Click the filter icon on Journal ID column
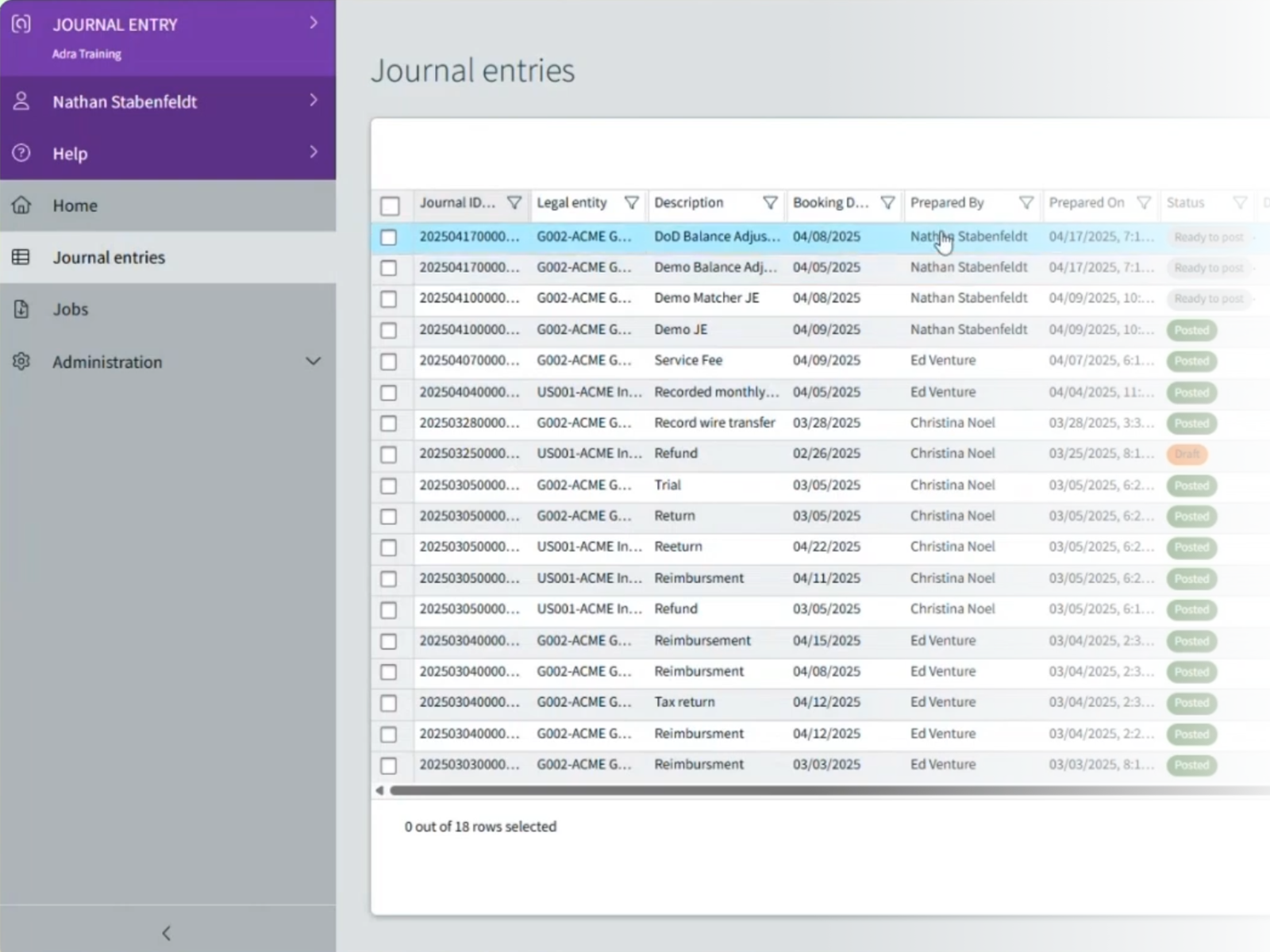The image size is (1270, 952). [514, 203]
